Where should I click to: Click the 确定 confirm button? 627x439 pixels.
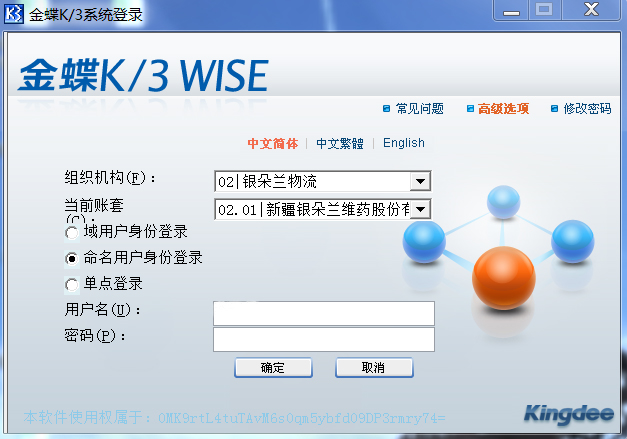[273, 367]
